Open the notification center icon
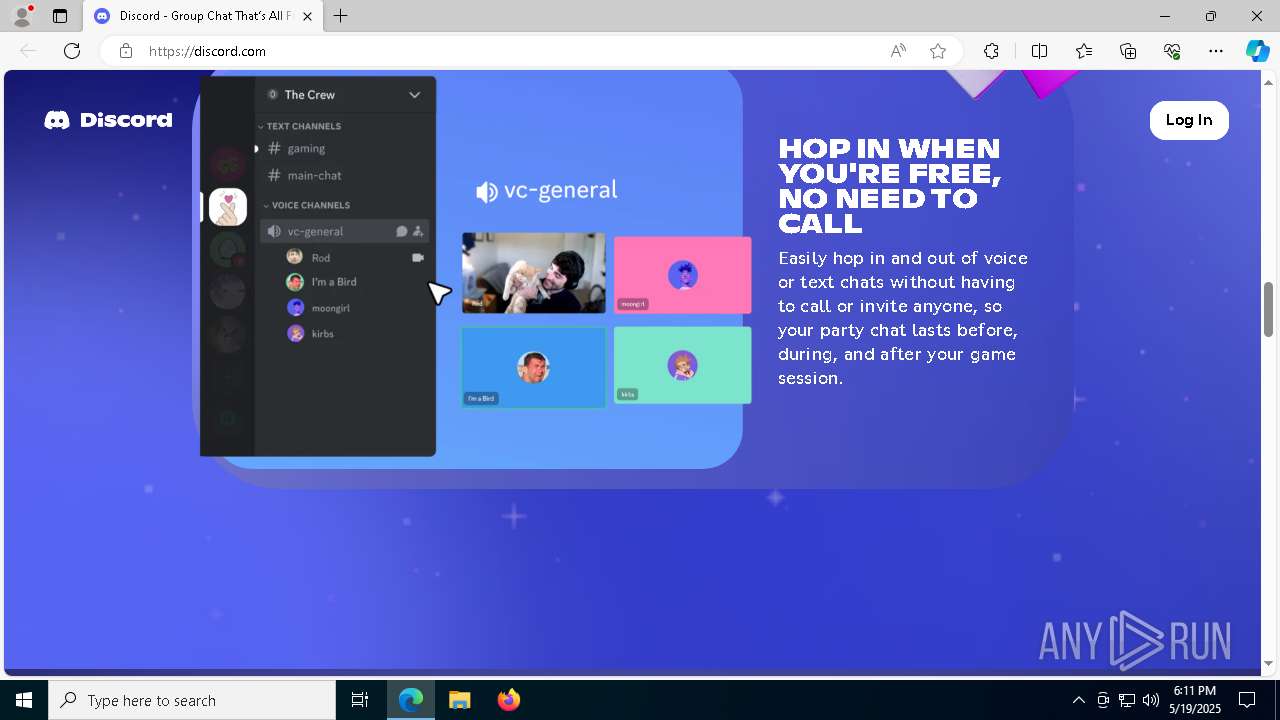 point(1247,700)
